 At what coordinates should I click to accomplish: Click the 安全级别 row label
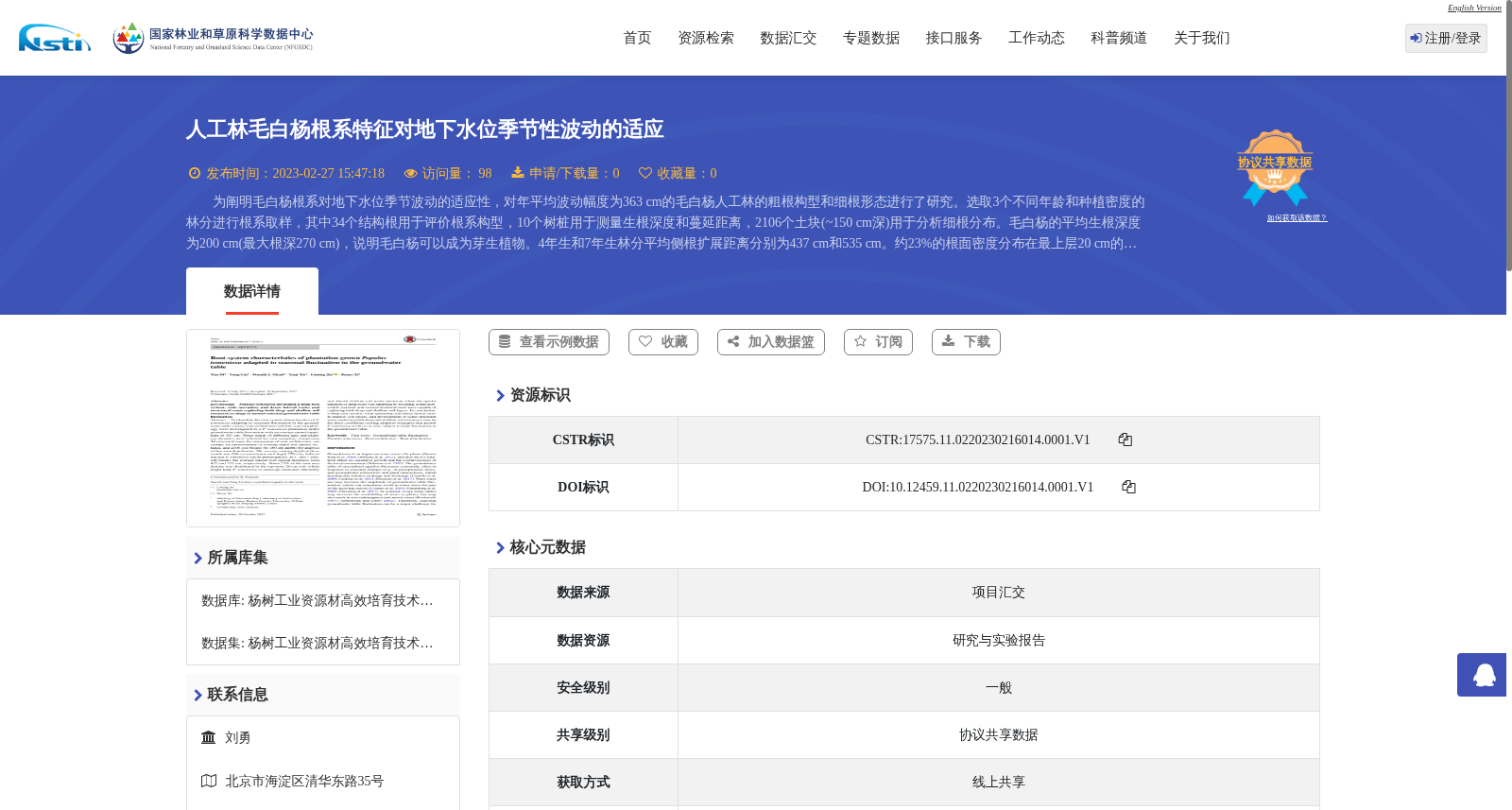point(583,688)
